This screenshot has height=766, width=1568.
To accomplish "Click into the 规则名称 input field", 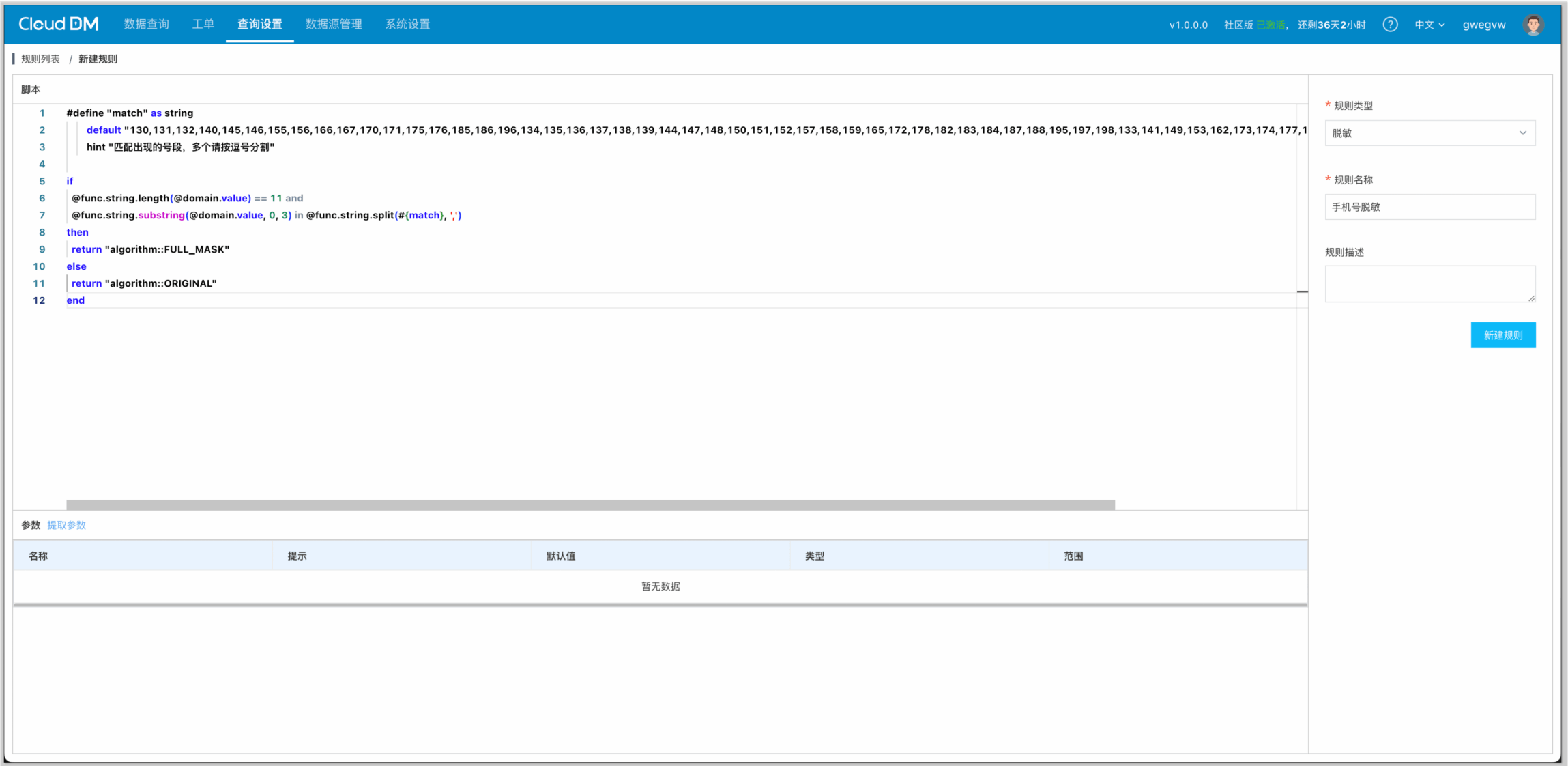I will click(x=1429, y=207).
